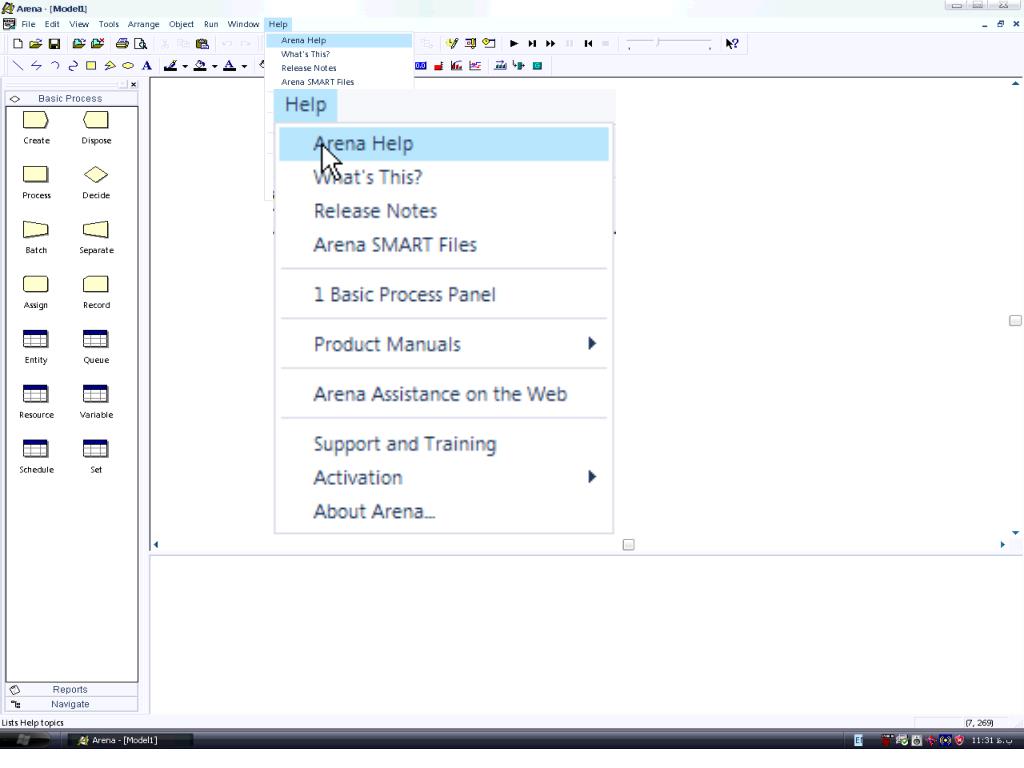Click the Paste clipboard icon
The height and width of the screenshot is (768, 1024).
pos(202,44)
